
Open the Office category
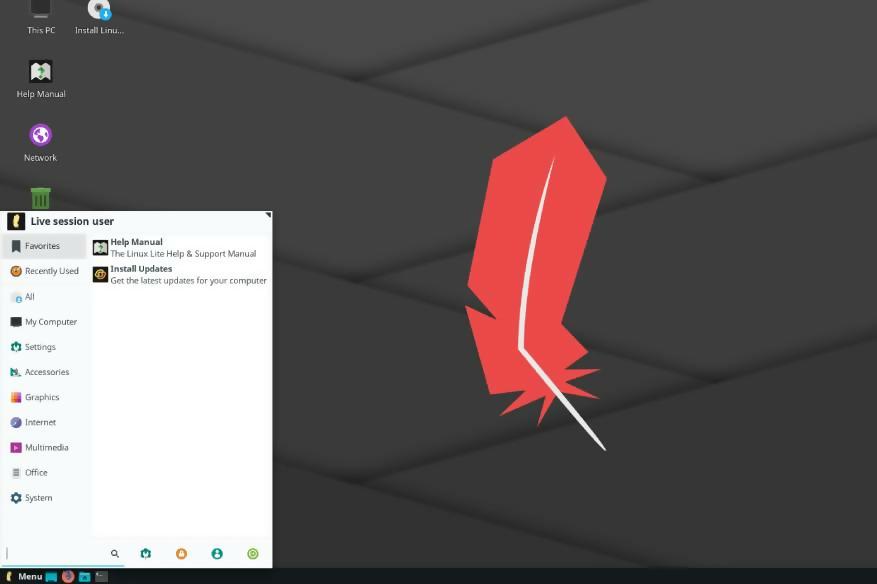[x=44, y=473]
